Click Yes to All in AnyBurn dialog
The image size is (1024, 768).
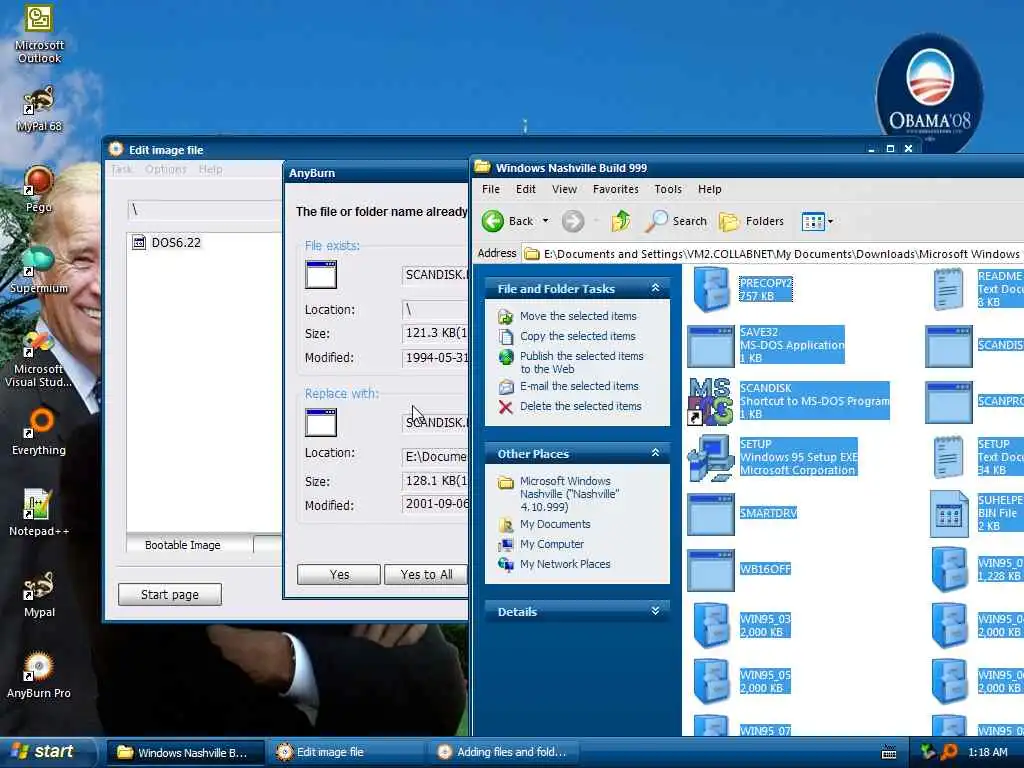tap(426, 575)
